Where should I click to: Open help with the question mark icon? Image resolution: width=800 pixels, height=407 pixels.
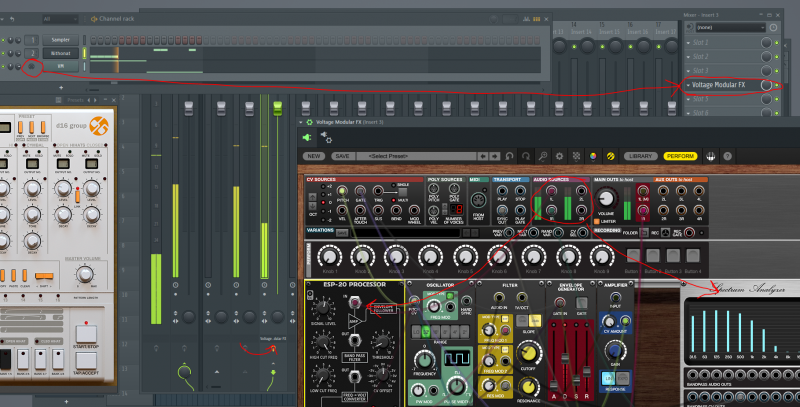728,156
